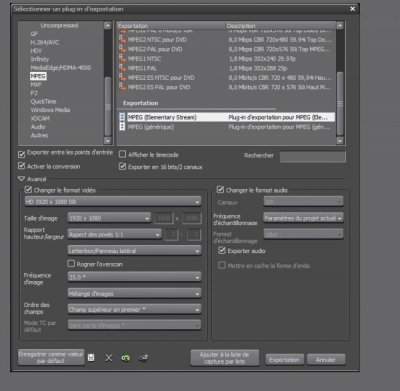Select Audio in the format list
The width and height of the screenshot is (400, 391).
coord(38,127)
